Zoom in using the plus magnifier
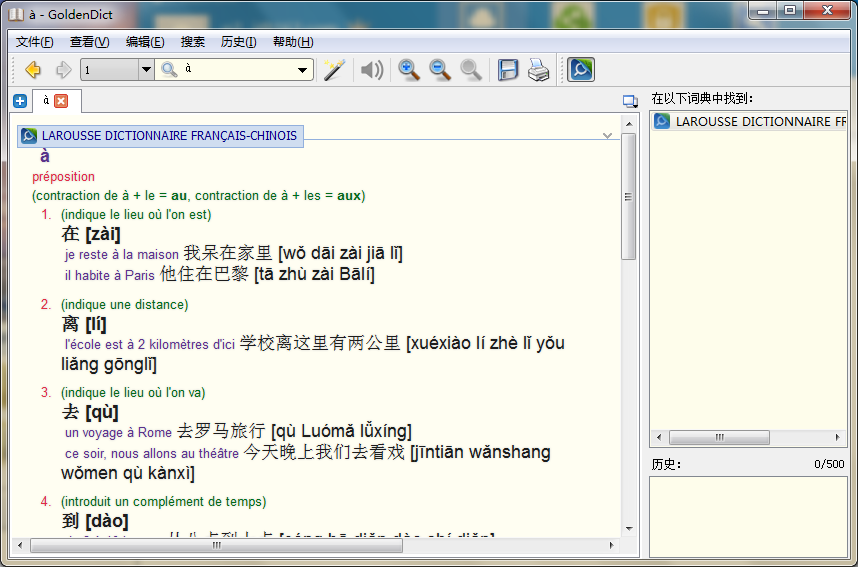The image size is (858, 567). point(409,70)
